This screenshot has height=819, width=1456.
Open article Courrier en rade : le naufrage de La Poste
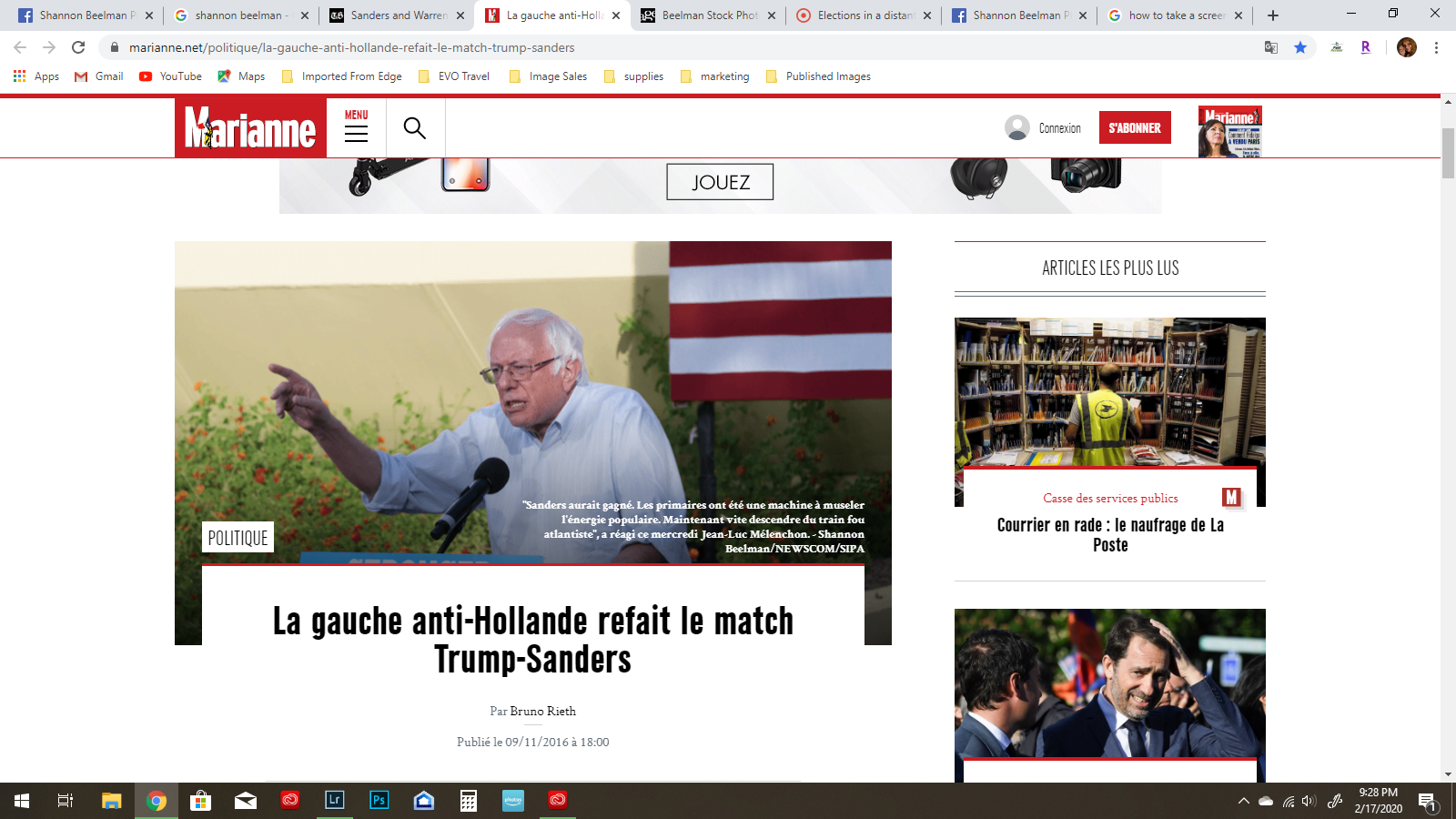[1110, 535]
